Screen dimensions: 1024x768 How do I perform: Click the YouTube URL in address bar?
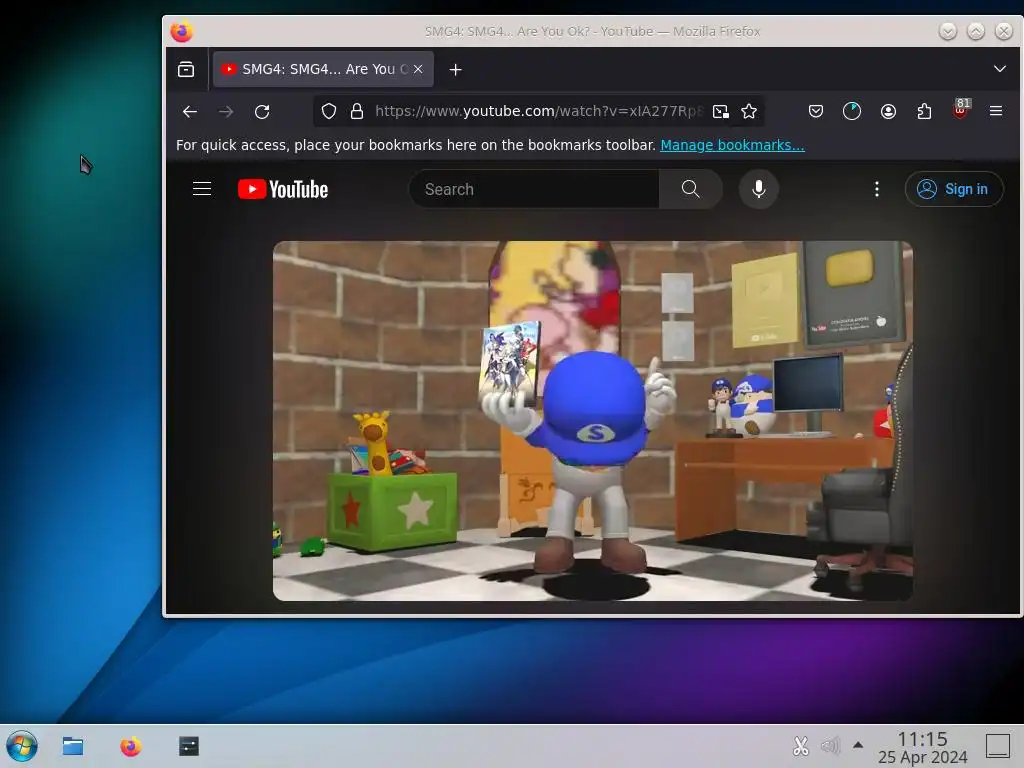point(539,111)
